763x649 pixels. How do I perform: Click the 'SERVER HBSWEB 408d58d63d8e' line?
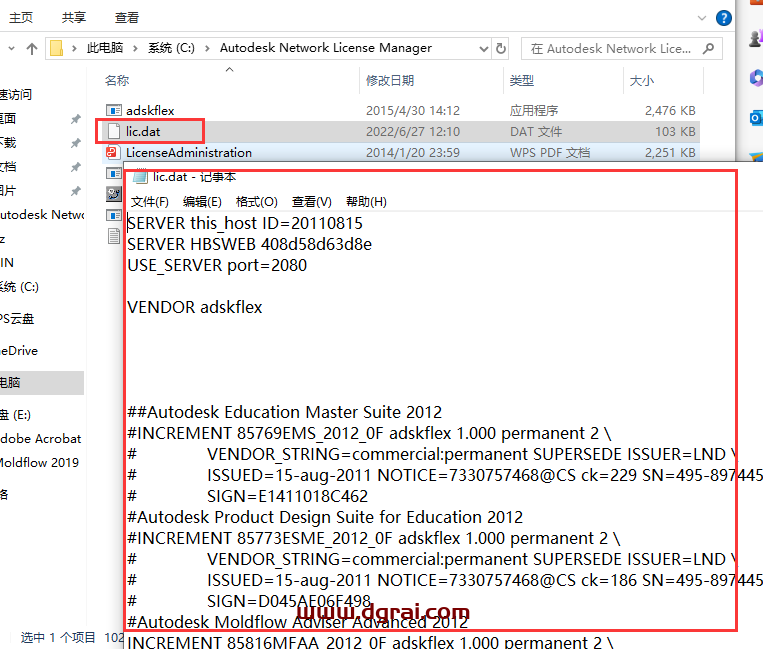[249, 244]
